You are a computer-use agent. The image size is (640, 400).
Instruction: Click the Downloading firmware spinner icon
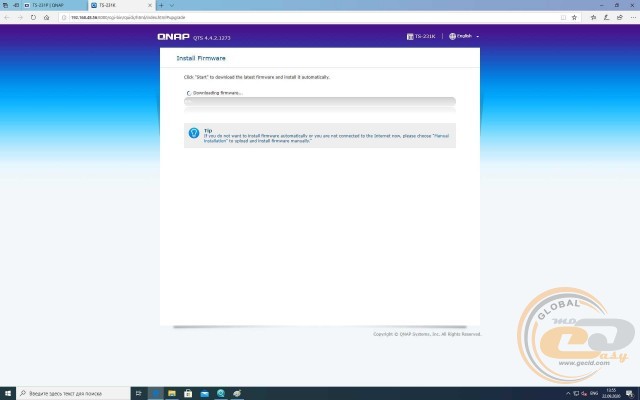pyautogui.click(x=189, y=93)
